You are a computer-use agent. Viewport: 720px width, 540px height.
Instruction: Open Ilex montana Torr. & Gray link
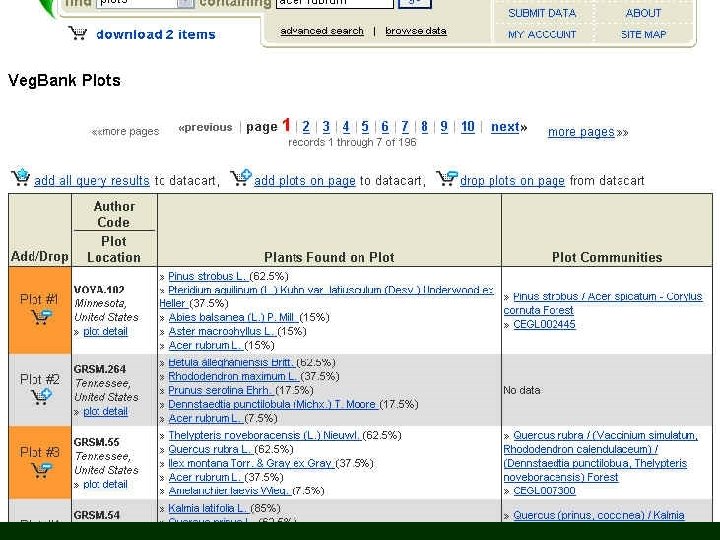tap(251, 463)
